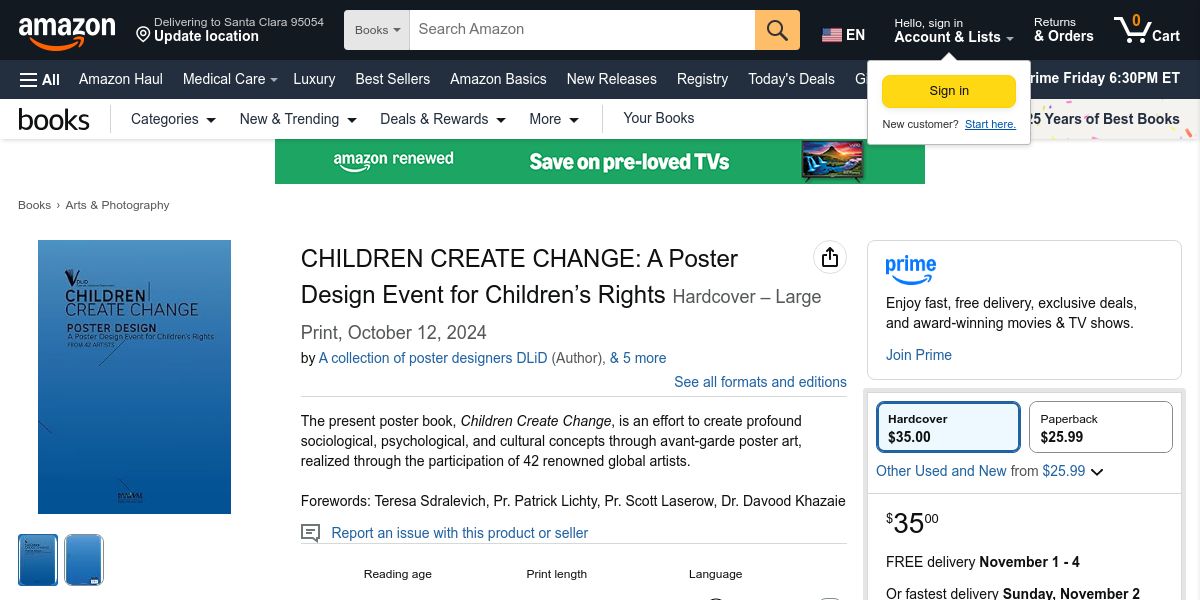Open the Books search category dropdown
Viewport: 1200px width, 600px height.
[377, 30]
